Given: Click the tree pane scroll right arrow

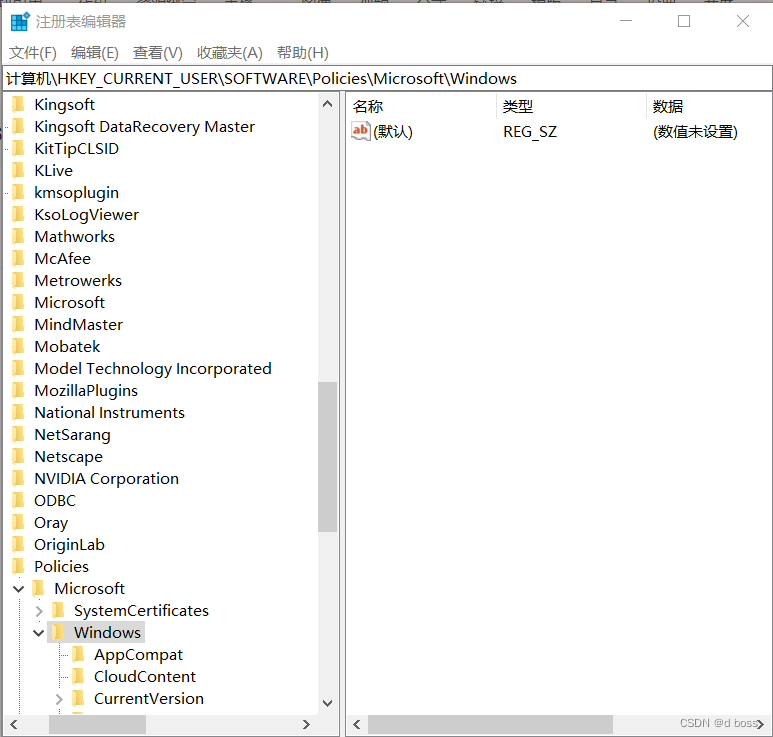Looking at the screenshot, I should pyautogui.click(x=306, y=724).
